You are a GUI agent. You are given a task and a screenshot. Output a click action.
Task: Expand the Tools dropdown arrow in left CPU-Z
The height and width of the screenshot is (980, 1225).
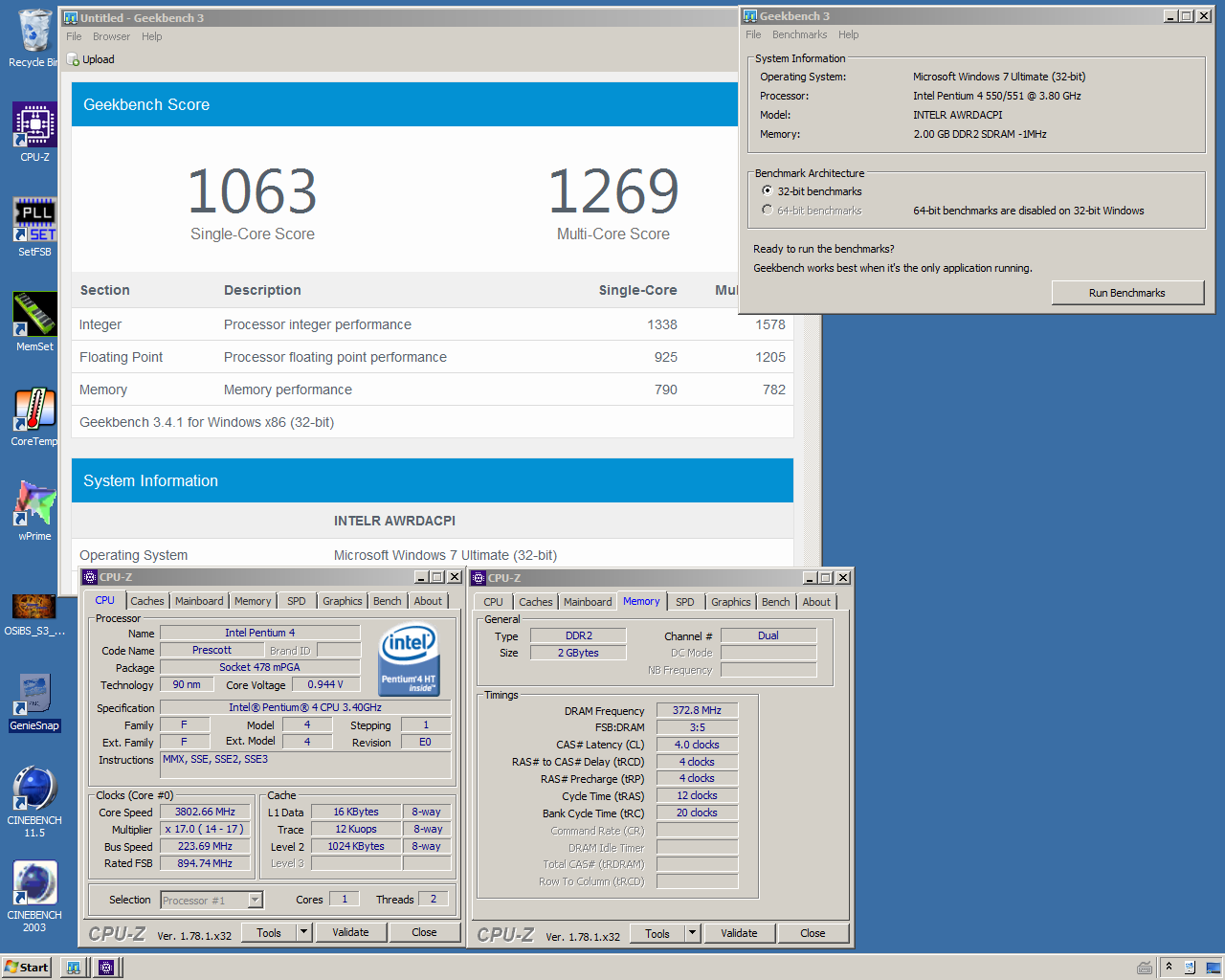303,932
